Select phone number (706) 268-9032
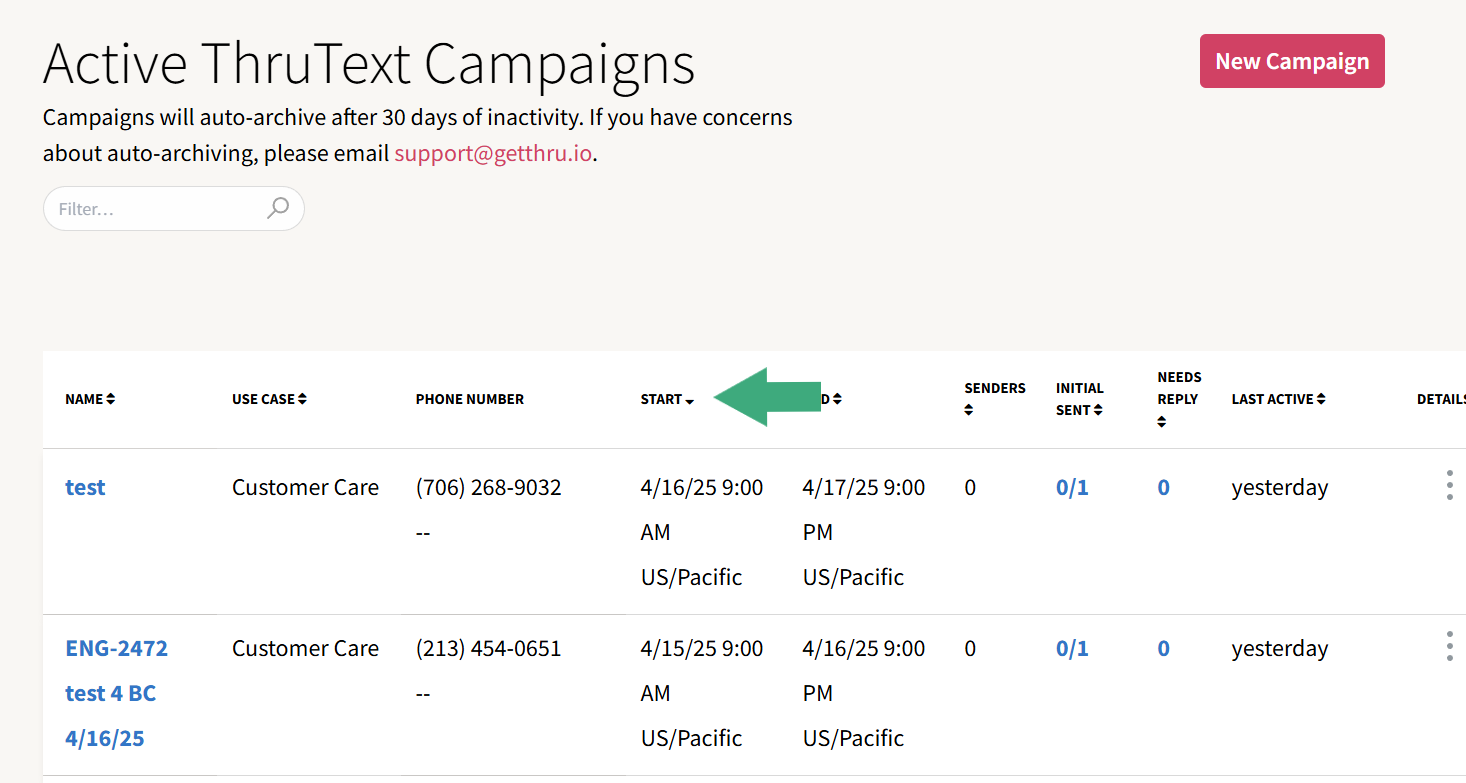 pos(489,487)
